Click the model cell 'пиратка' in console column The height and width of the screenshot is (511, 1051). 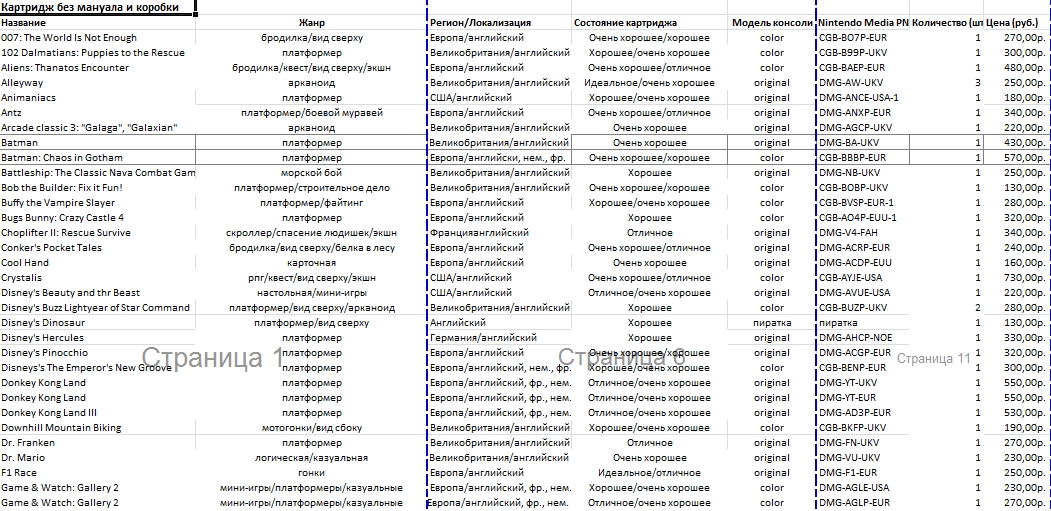pos(771,323)
